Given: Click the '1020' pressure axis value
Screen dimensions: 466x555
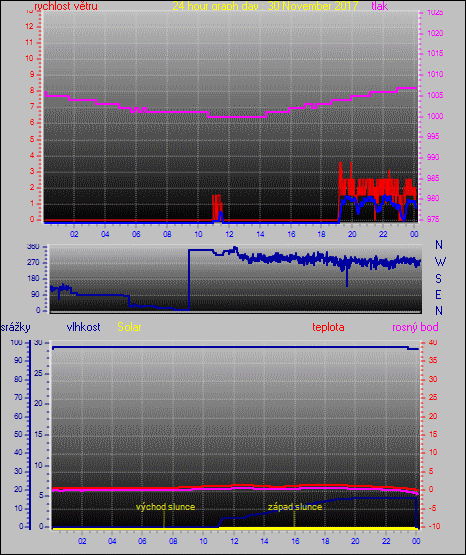Looking at the screenshot, I should click(435, 33).
